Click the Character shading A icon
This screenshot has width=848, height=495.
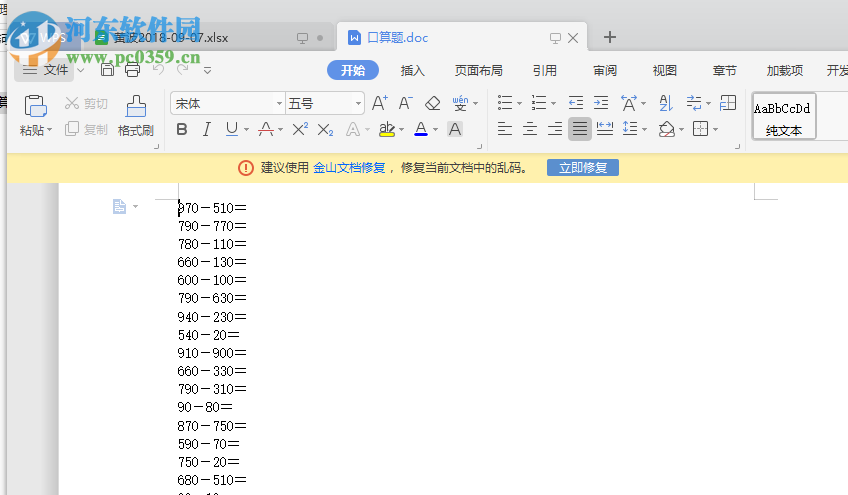tap(455, 129)
